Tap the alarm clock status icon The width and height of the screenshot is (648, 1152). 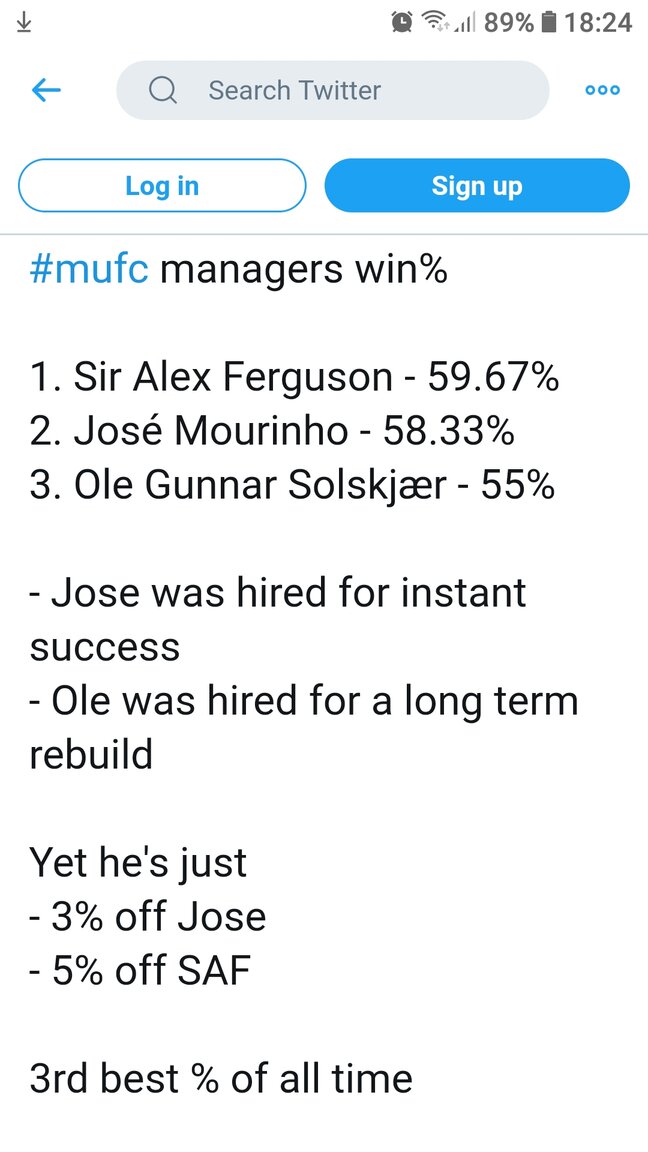click(402, 21)
